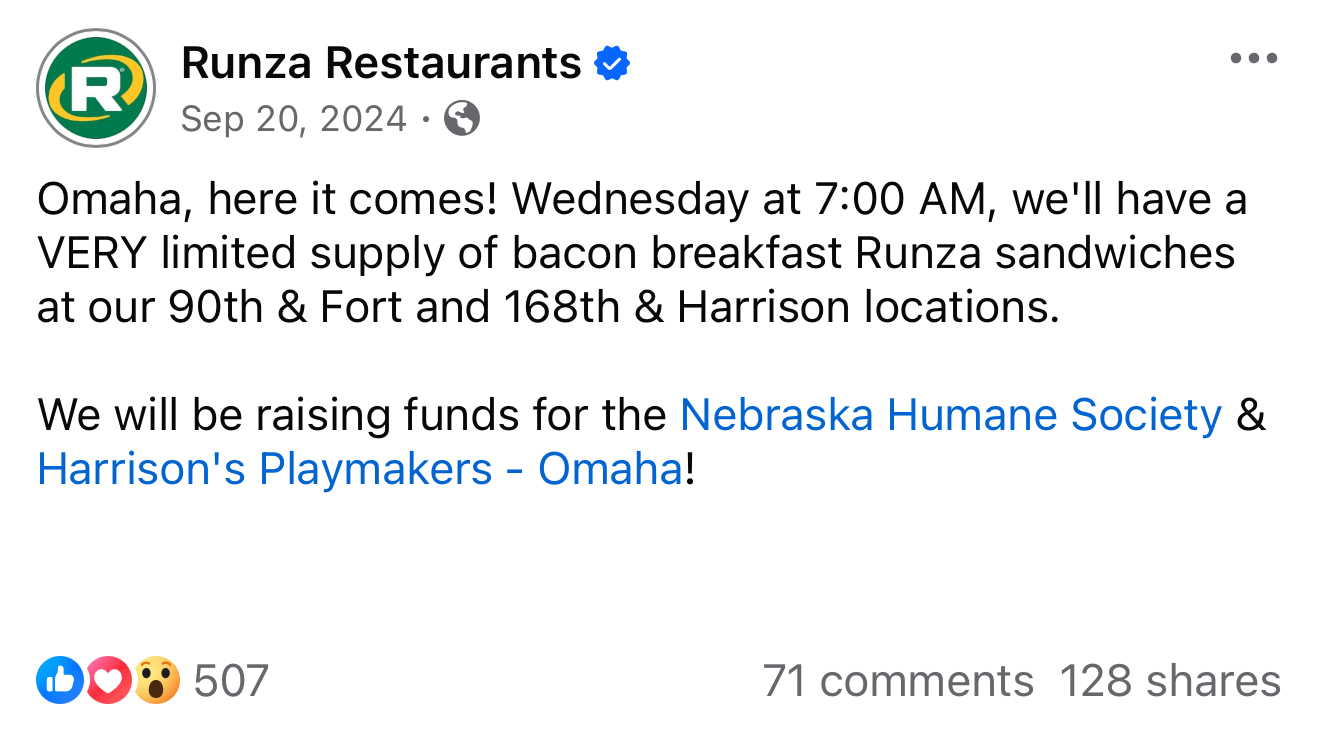View the 507 reactions count
Viewport: 1320px width, 741px height.
tap(231, 681)
